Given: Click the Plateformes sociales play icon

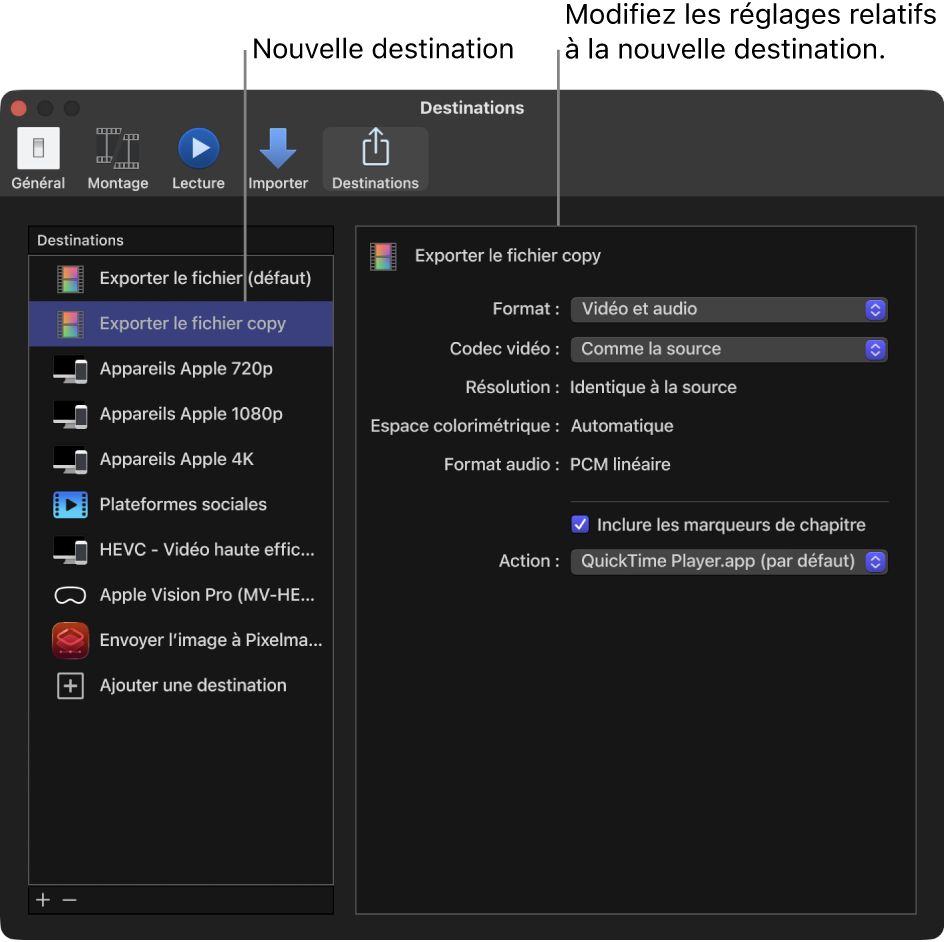Looking at the screenshot, I should [x=70, y=505].
